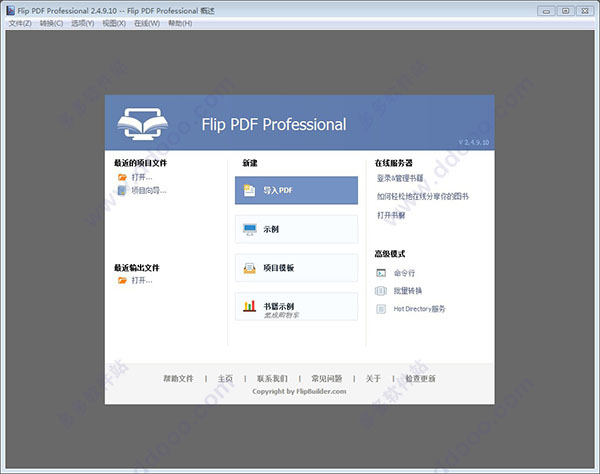Open 命令行 advanced mode
600x474 pixels.
(404, 273)
